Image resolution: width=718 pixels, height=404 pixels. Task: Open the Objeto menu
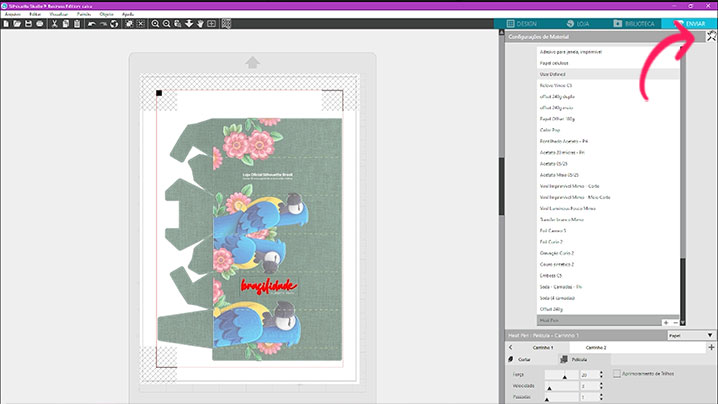coord(106,14)
